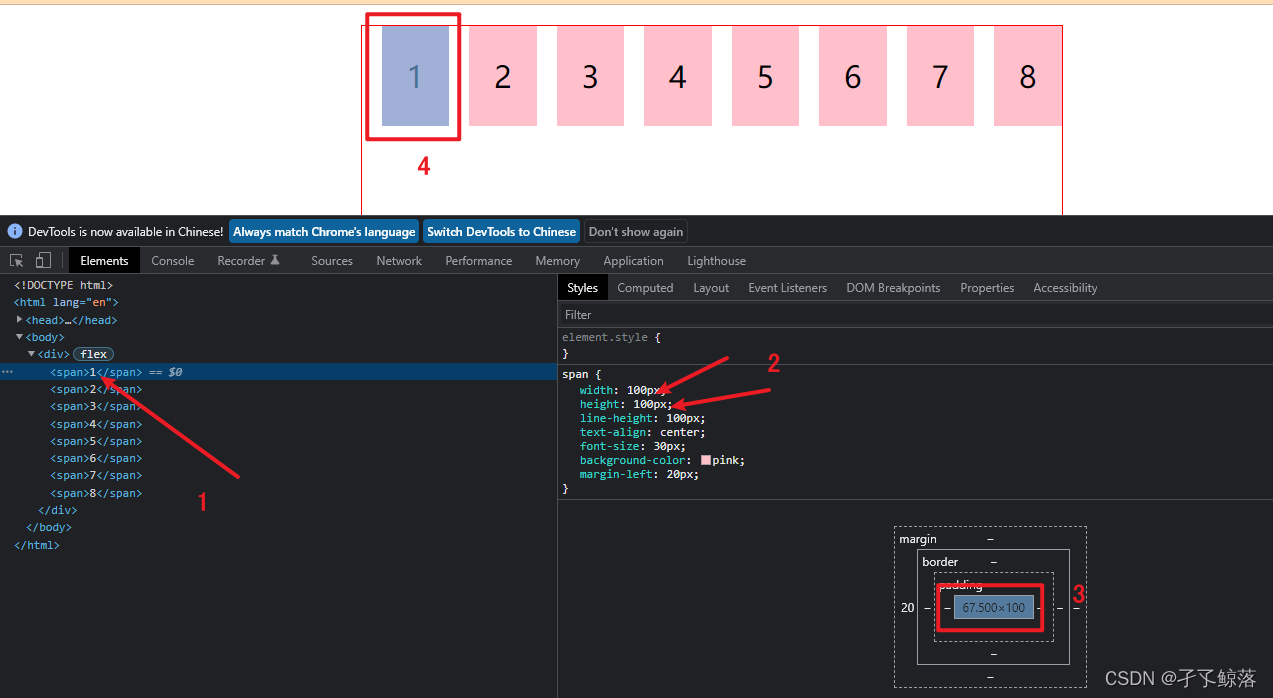
Task: Switch to the Computed sub-tab
Action: click(645, 287)
